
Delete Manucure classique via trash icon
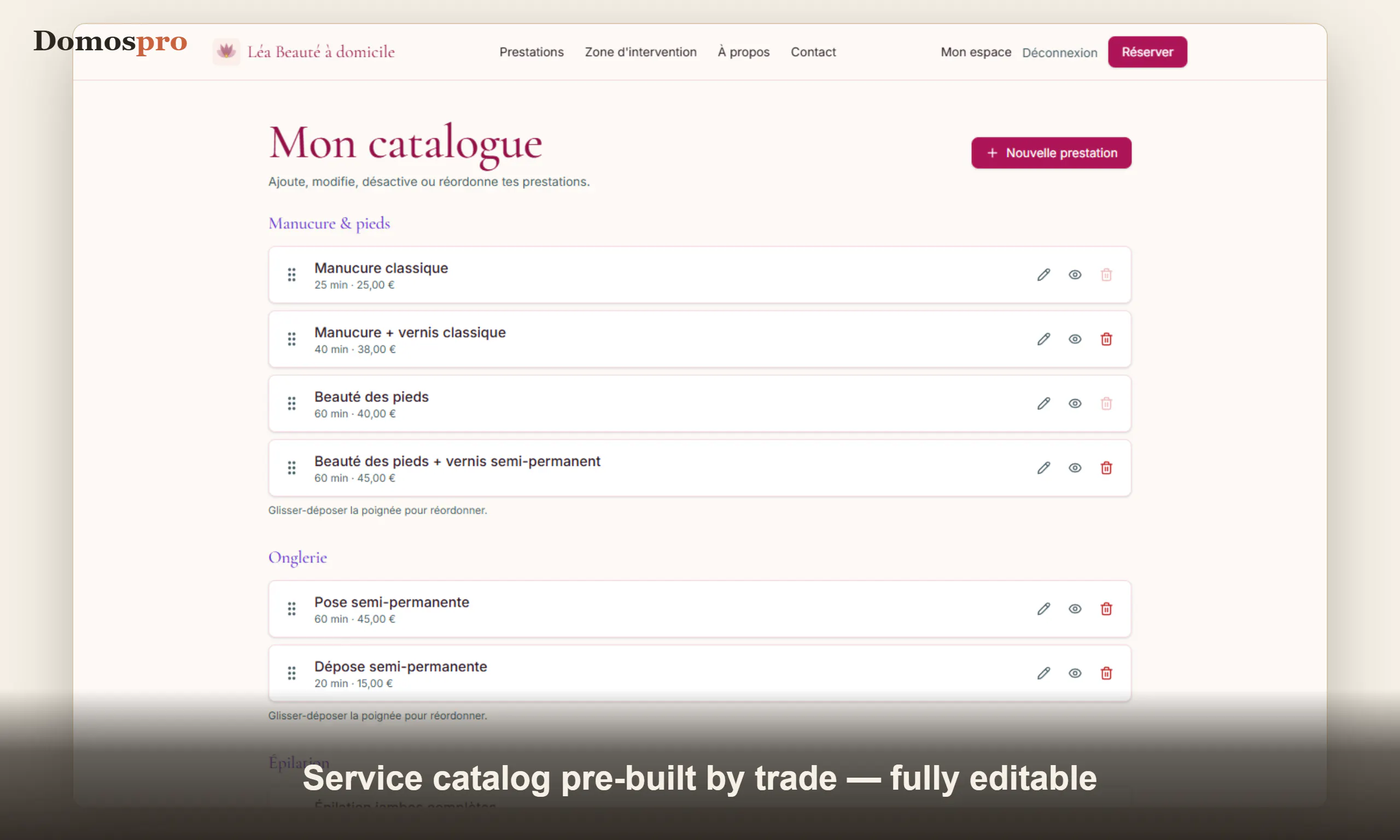[x=1106, y=275]
